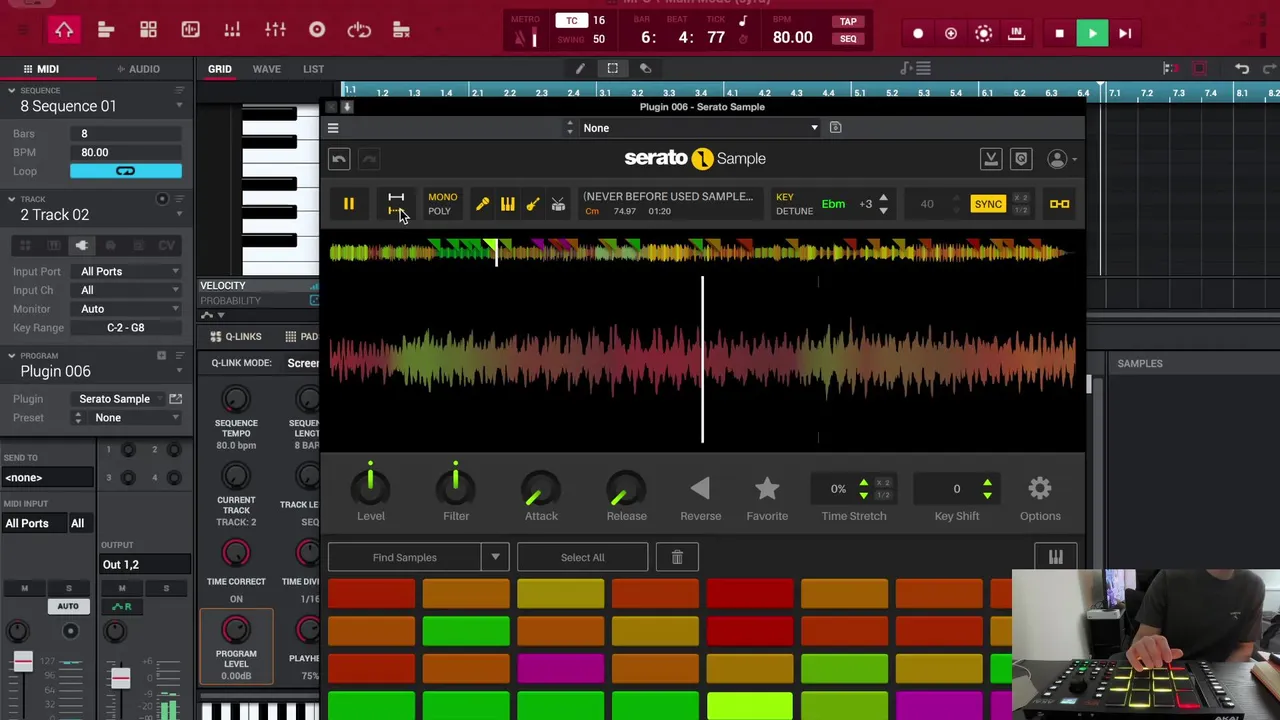The height and width of the screenshot is (720, 1280).
Task: Open the Send To none dropdown
Action: click(47, 477)
